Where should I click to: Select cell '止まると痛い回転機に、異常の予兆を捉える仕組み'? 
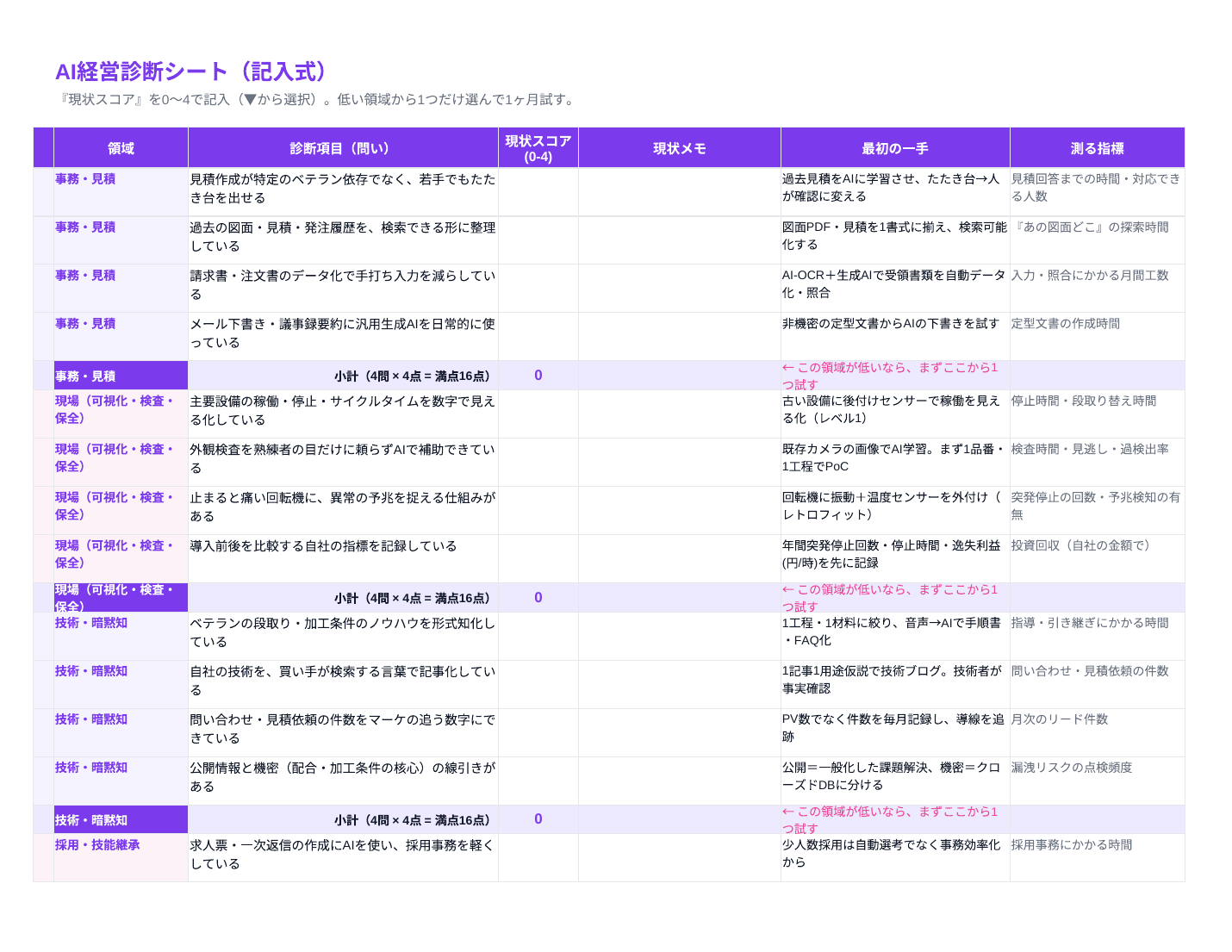point(343,510)
